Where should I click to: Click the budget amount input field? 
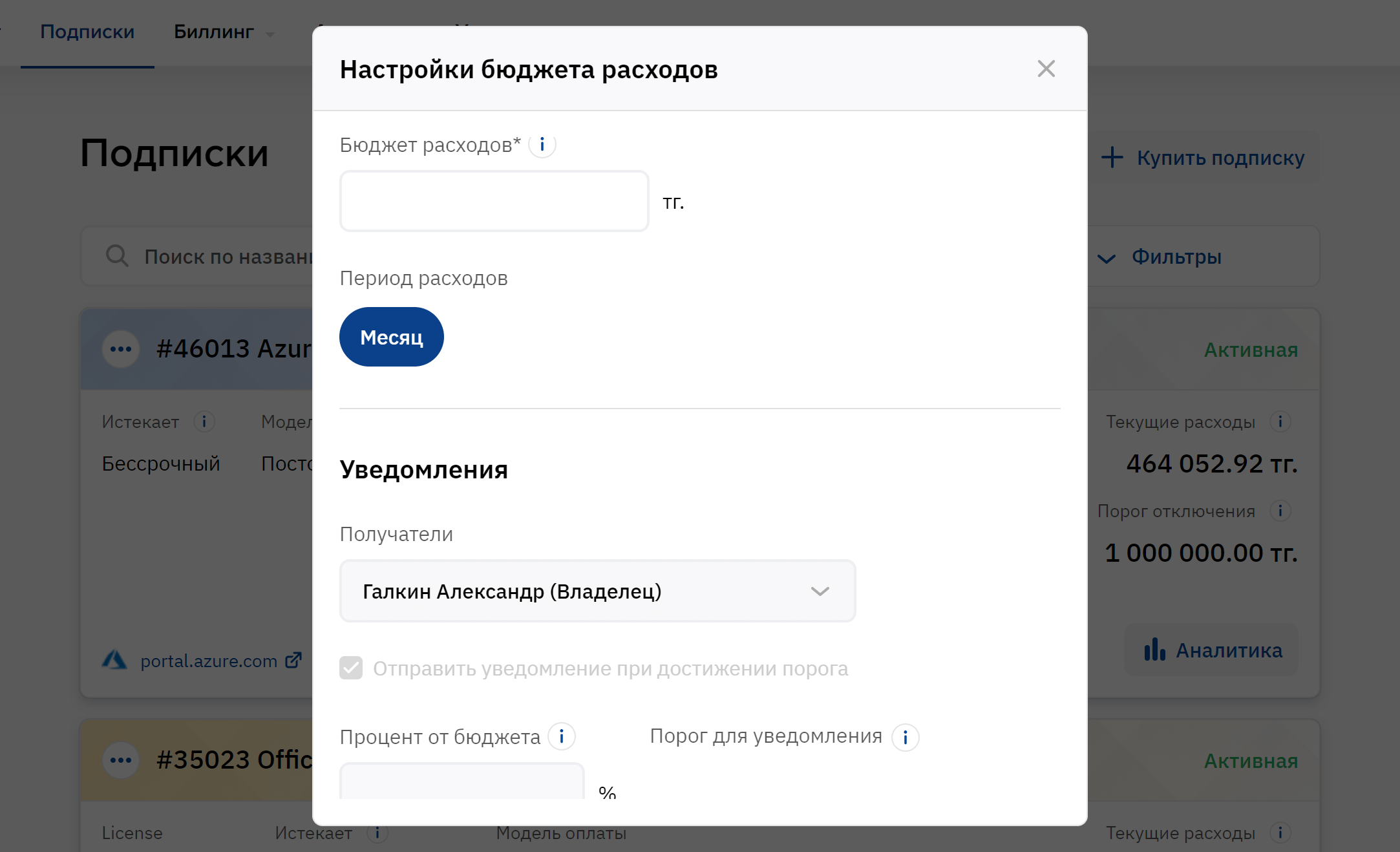[x=494, y=201]
